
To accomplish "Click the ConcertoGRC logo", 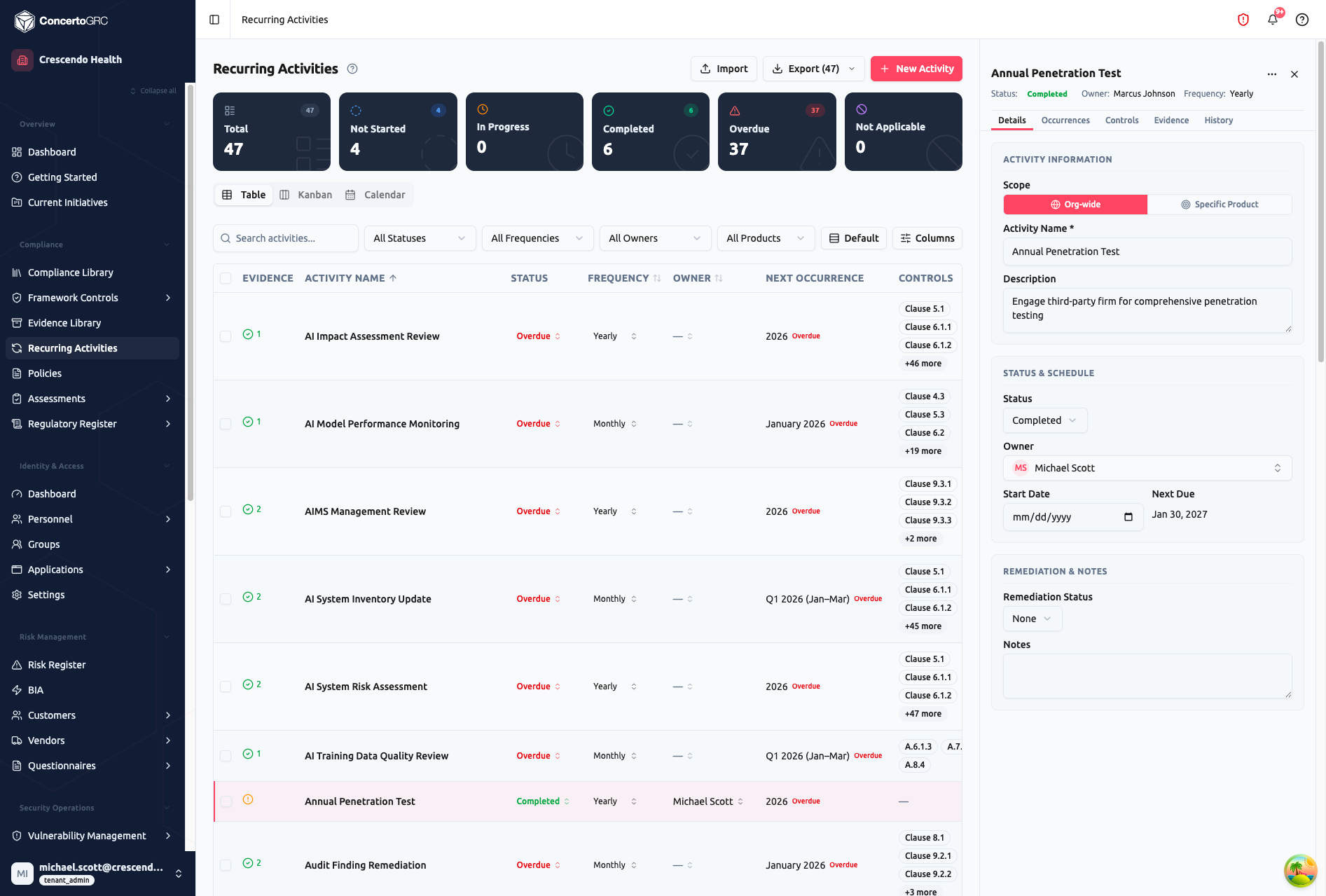I will pyautogui.click(x=61, y=21).
